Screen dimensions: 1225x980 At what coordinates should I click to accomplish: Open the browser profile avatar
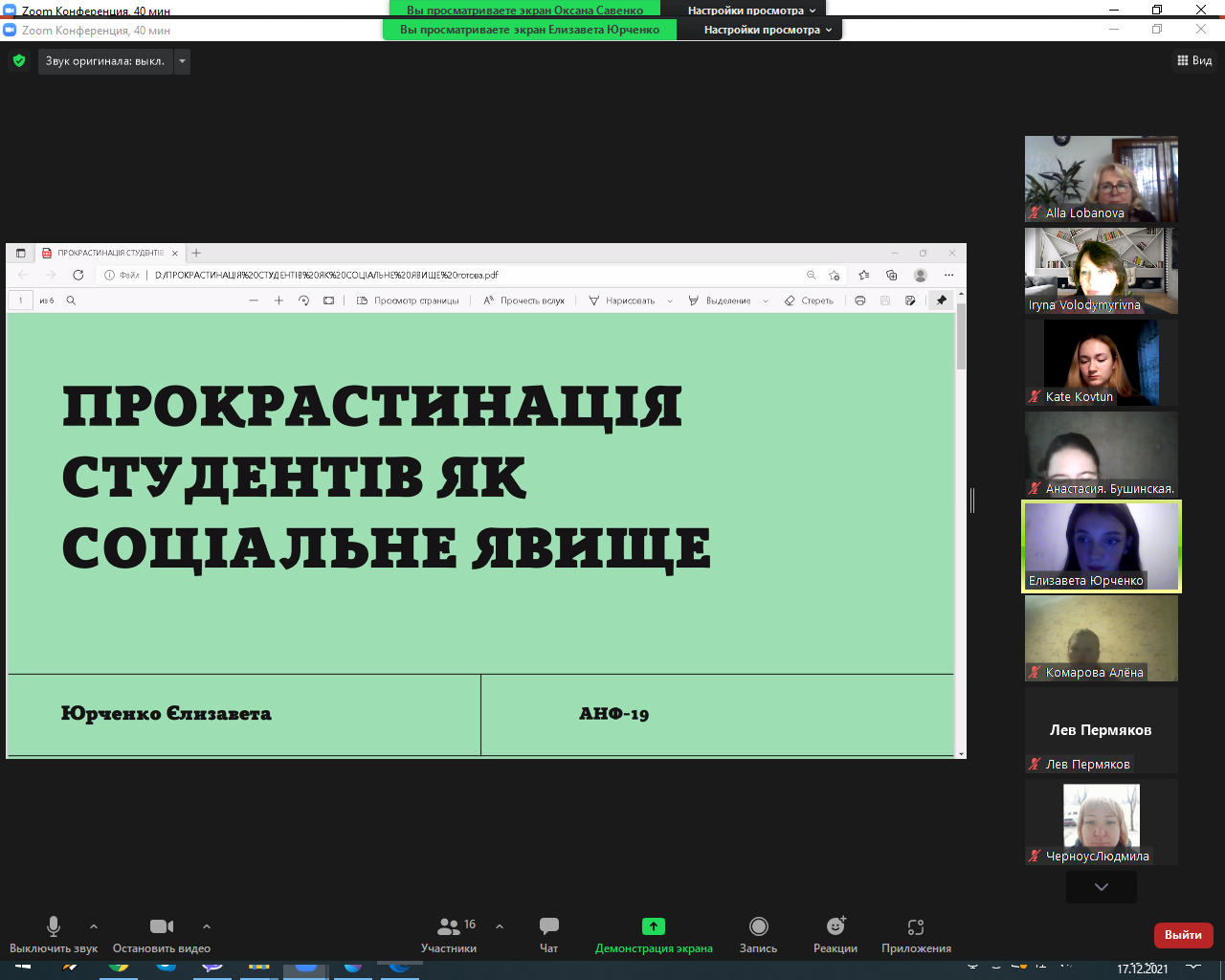tap(921, 275)
